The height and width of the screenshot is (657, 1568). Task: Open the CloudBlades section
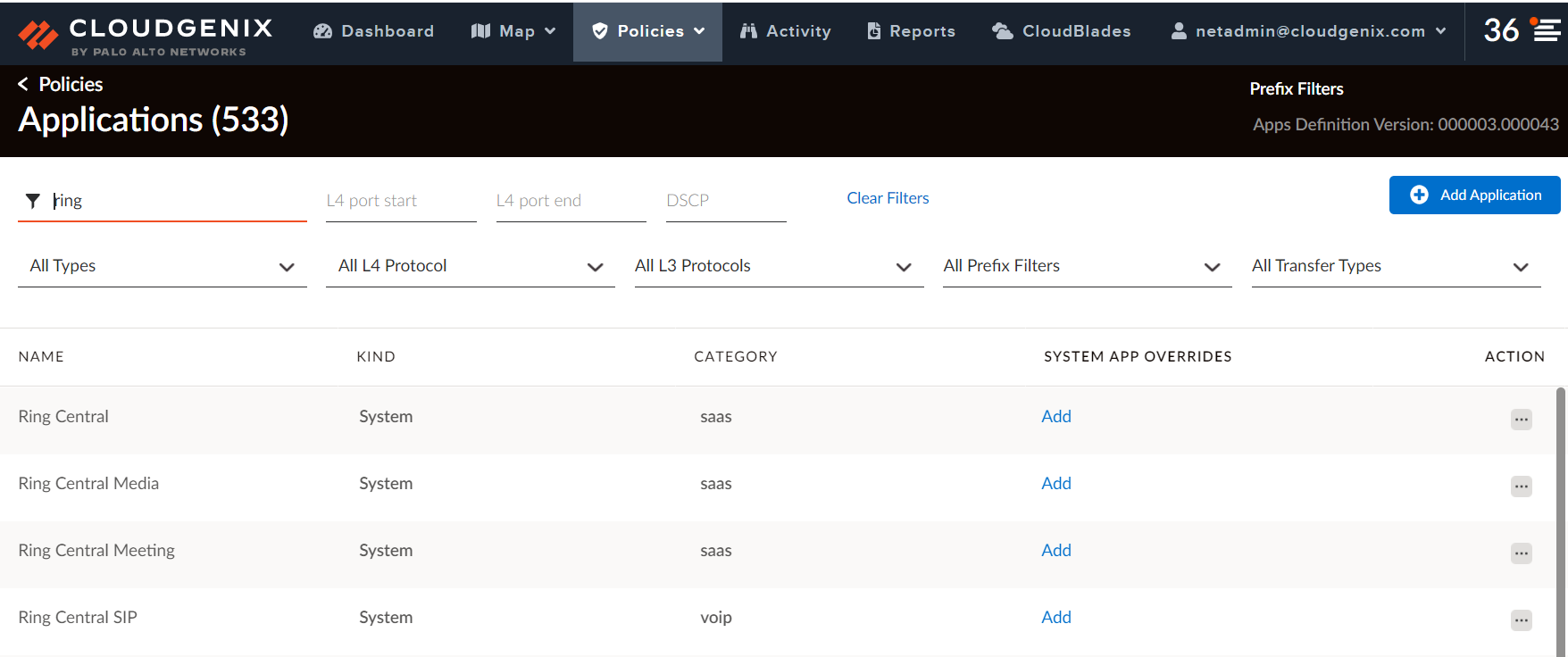[x=1062, y=31]
